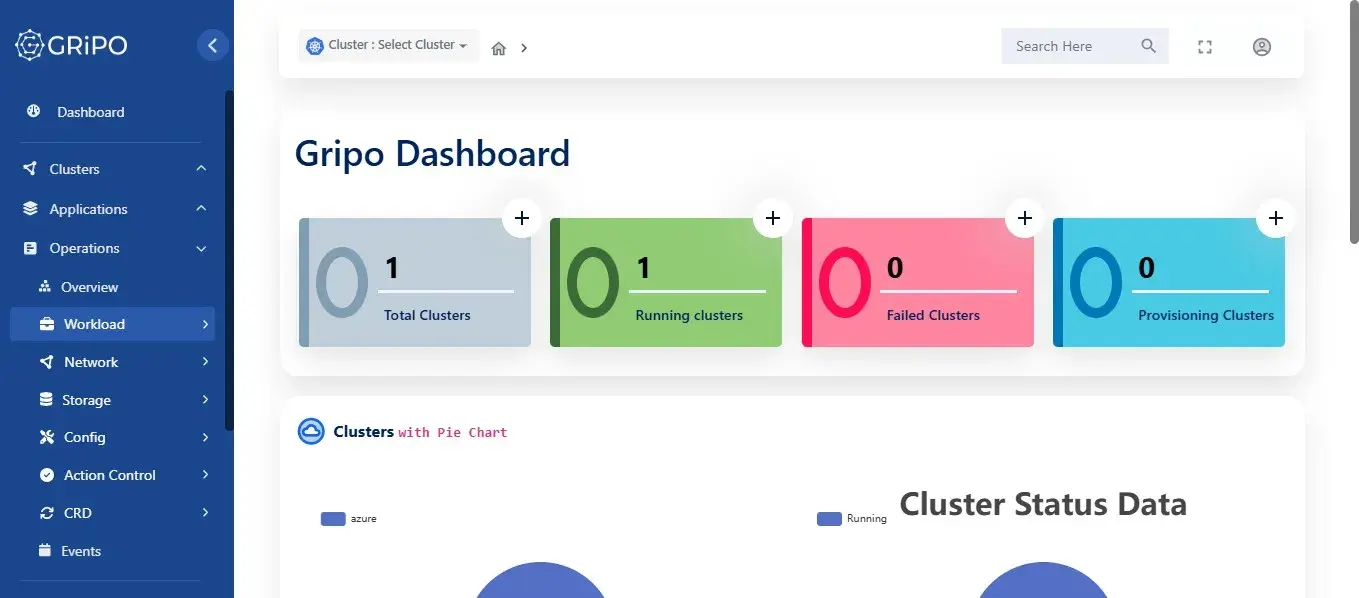Click the search magnifier icon
Image resolution: width=1359 pixels, height=598 pixels.
pyautogui.click(x=1148, y=46)
